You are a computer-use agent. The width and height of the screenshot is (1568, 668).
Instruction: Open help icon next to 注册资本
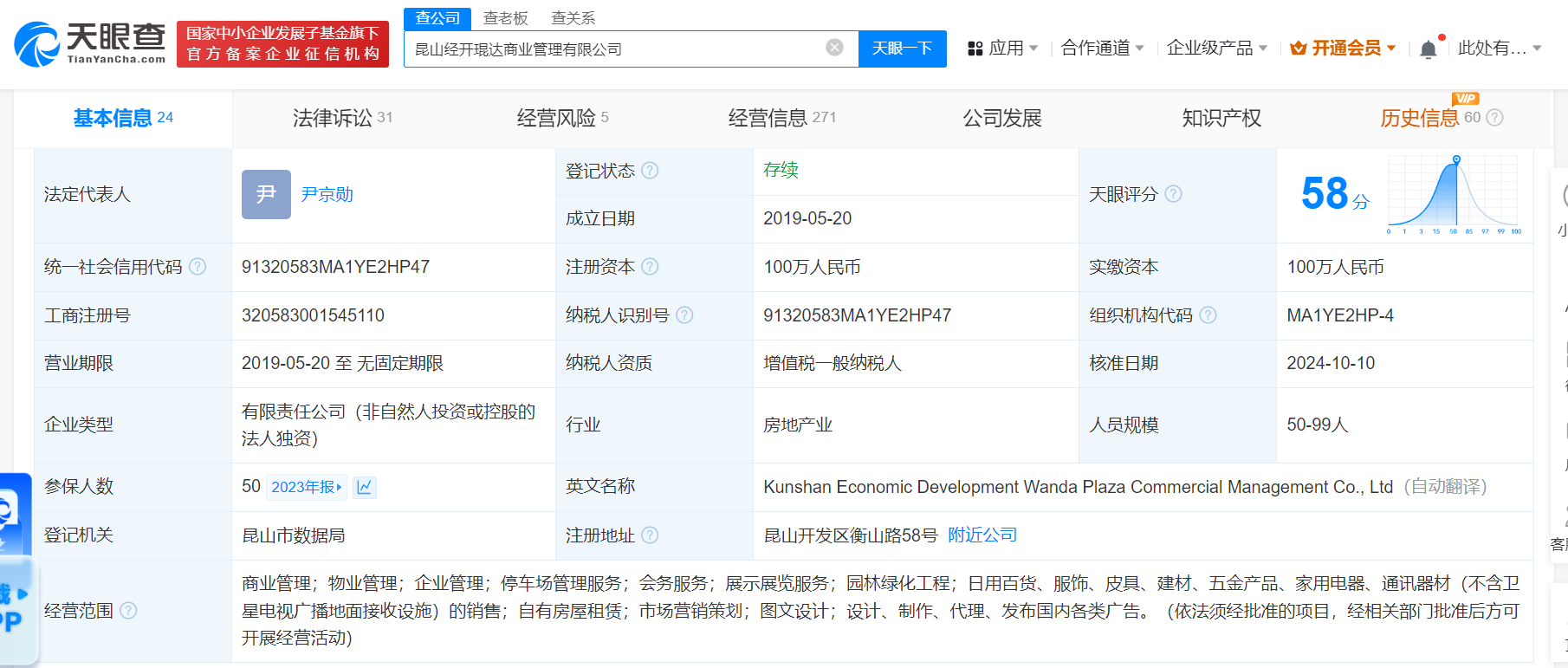click(x=650, y=267)
